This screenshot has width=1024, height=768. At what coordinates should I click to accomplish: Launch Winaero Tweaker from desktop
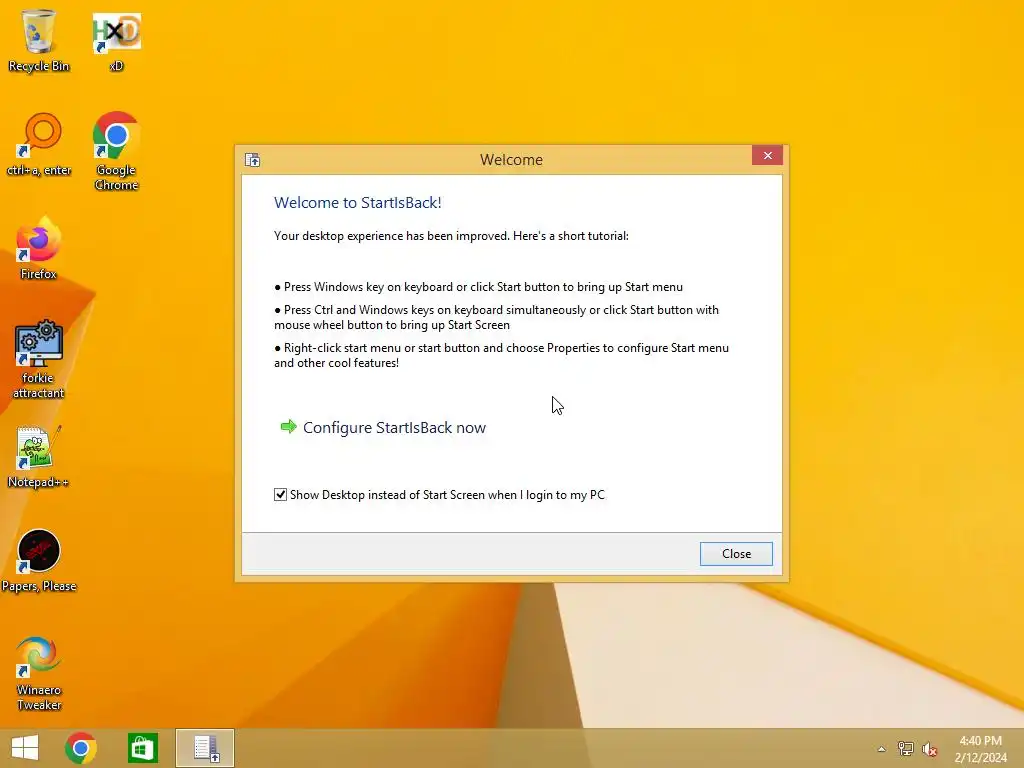[39, 673]
